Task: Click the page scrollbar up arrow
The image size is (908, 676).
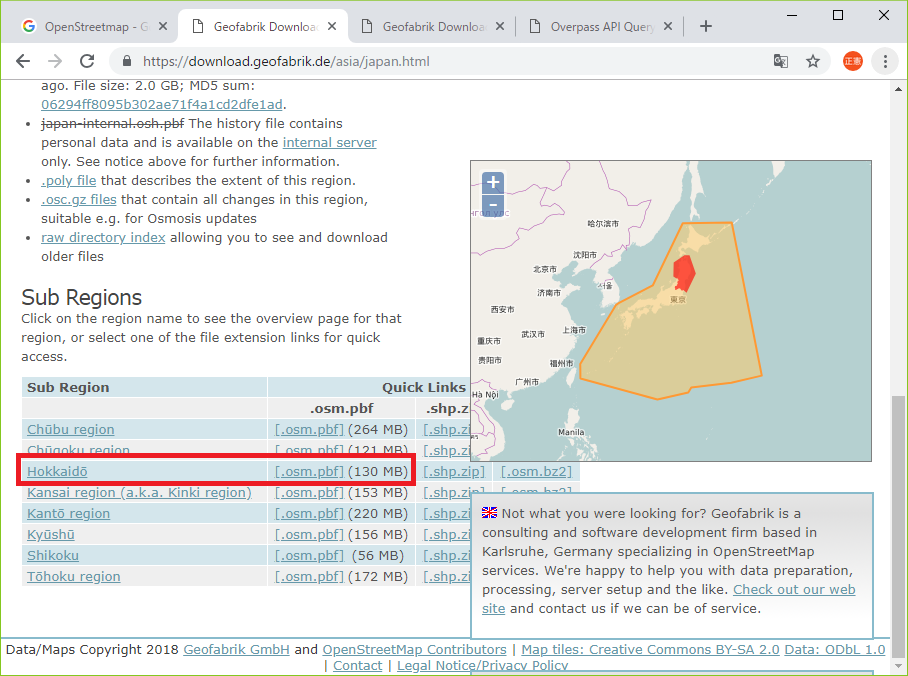Action: pos(898,89)
